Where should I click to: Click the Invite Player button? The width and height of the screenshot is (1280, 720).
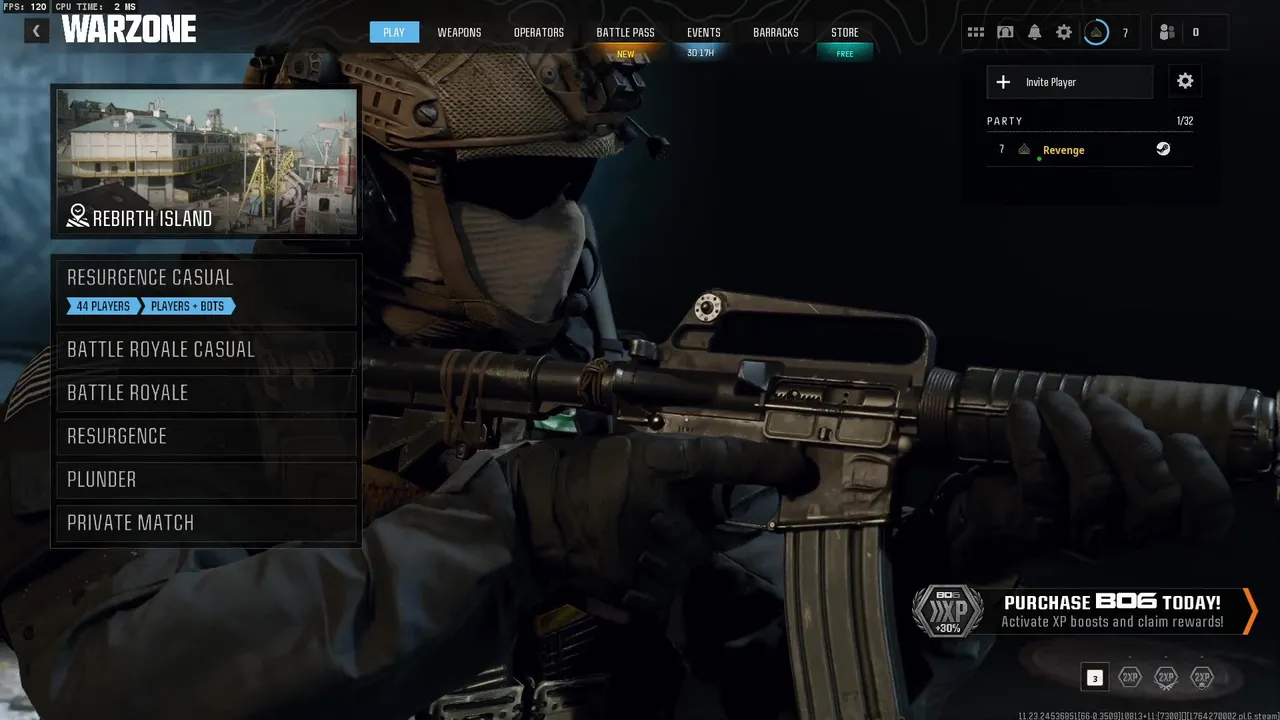1070,82
